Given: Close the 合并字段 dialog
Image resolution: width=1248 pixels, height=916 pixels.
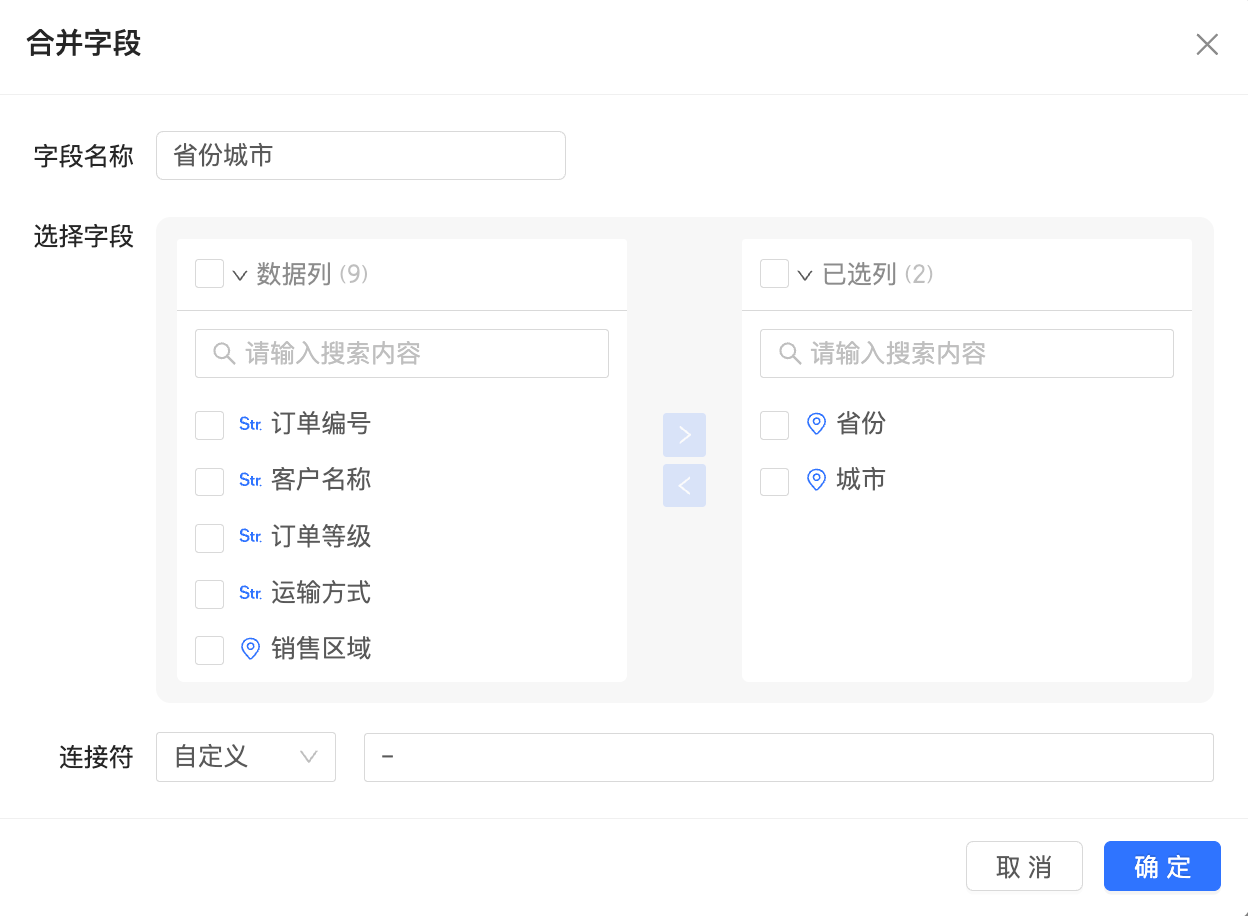Looking at the screenshot, I should tap(1207, 44).
